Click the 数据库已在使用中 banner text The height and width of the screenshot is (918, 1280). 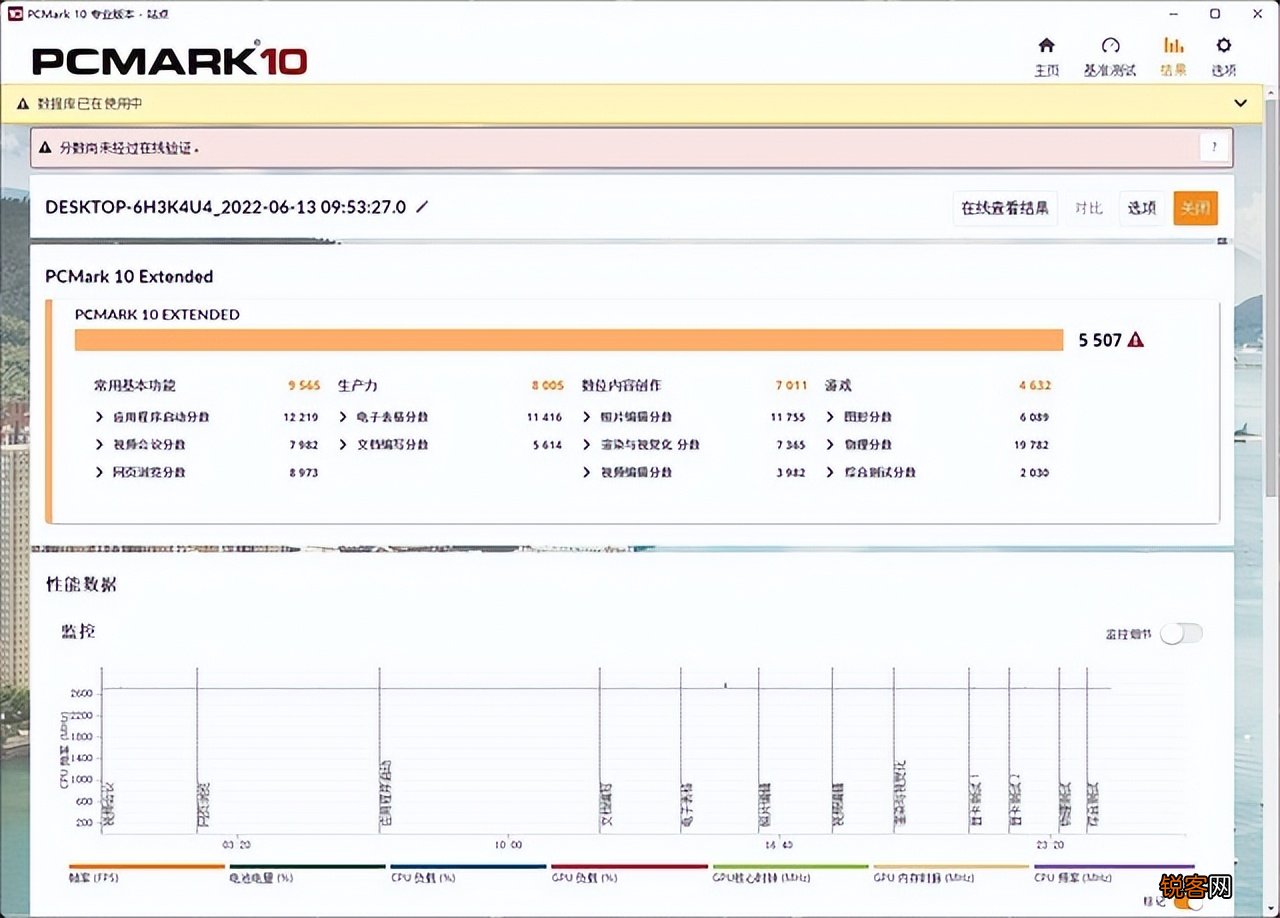click(x=90, y=104)
